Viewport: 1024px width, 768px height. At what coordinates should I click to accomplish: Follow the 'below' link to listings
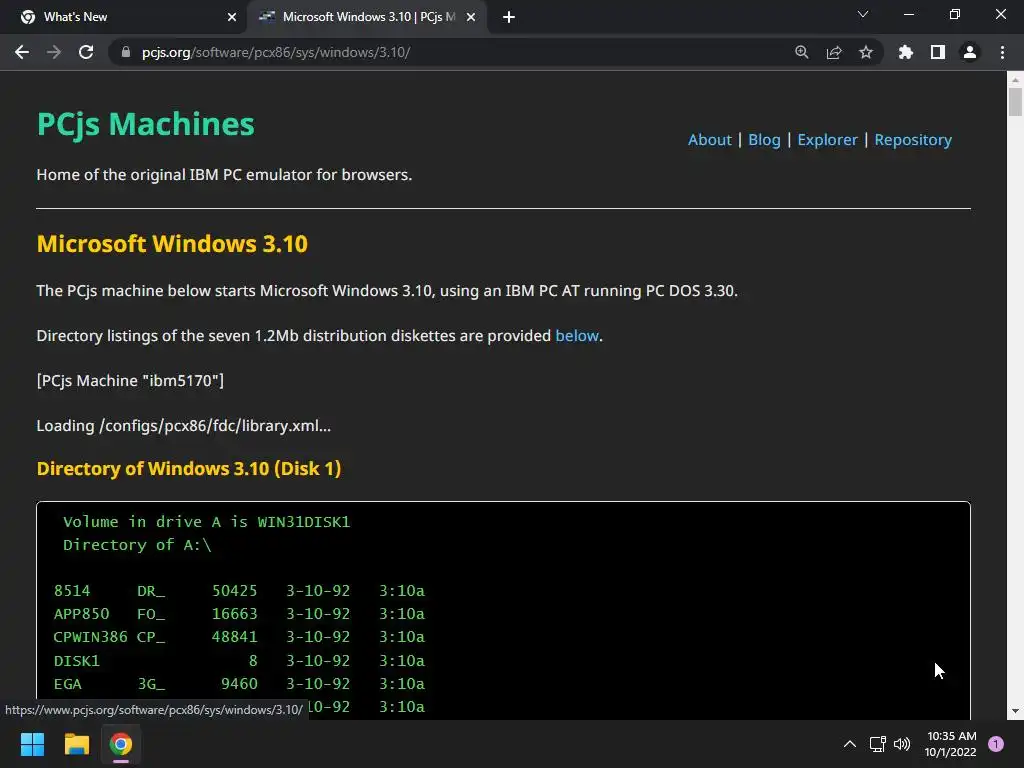coord(577,336)
